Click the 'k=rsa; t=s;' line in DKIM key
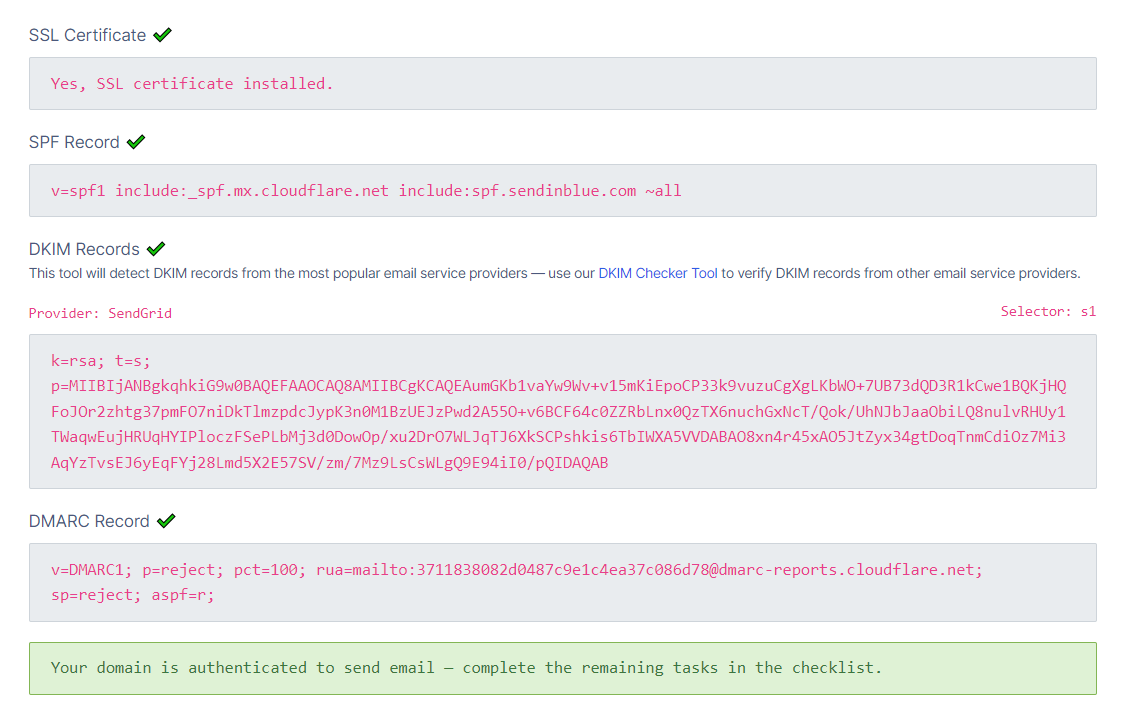 tap(100, 360)
